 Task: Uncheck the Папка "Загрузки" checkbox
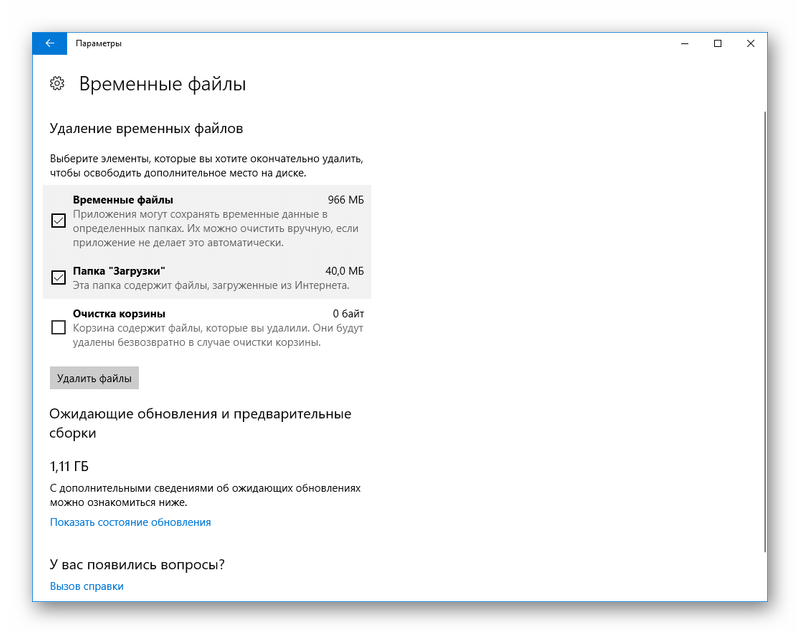(59, 277)
